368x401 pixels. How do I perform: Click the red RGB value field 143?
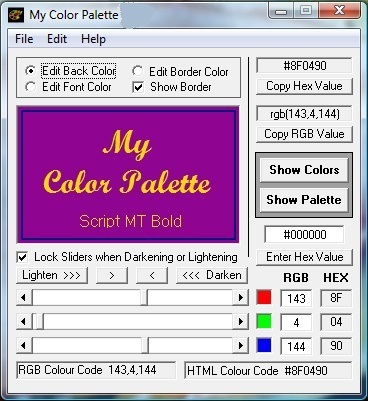296,298
